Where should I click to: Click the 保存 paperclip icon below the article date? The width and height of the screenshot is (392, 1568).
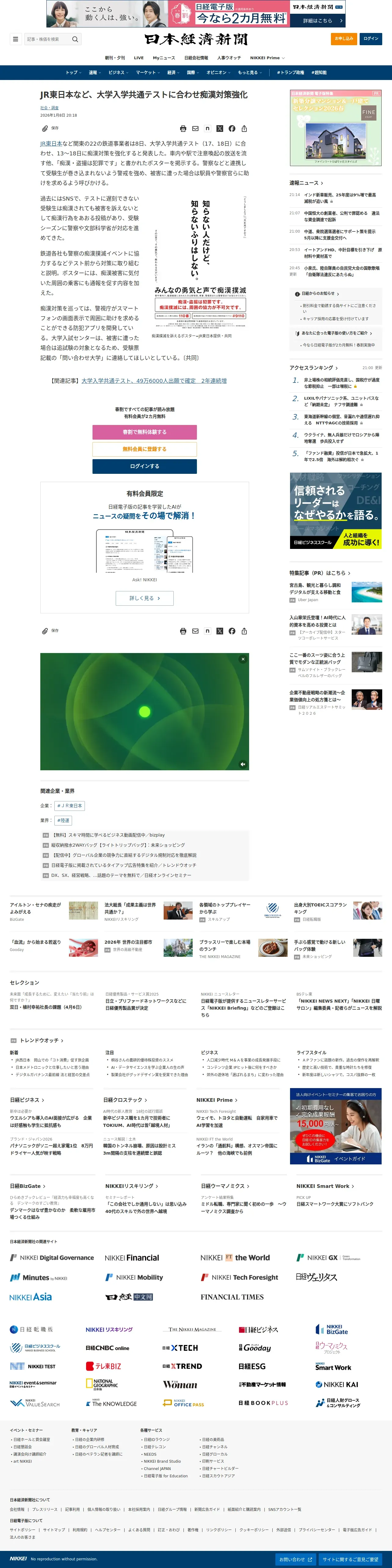[45, 129]
